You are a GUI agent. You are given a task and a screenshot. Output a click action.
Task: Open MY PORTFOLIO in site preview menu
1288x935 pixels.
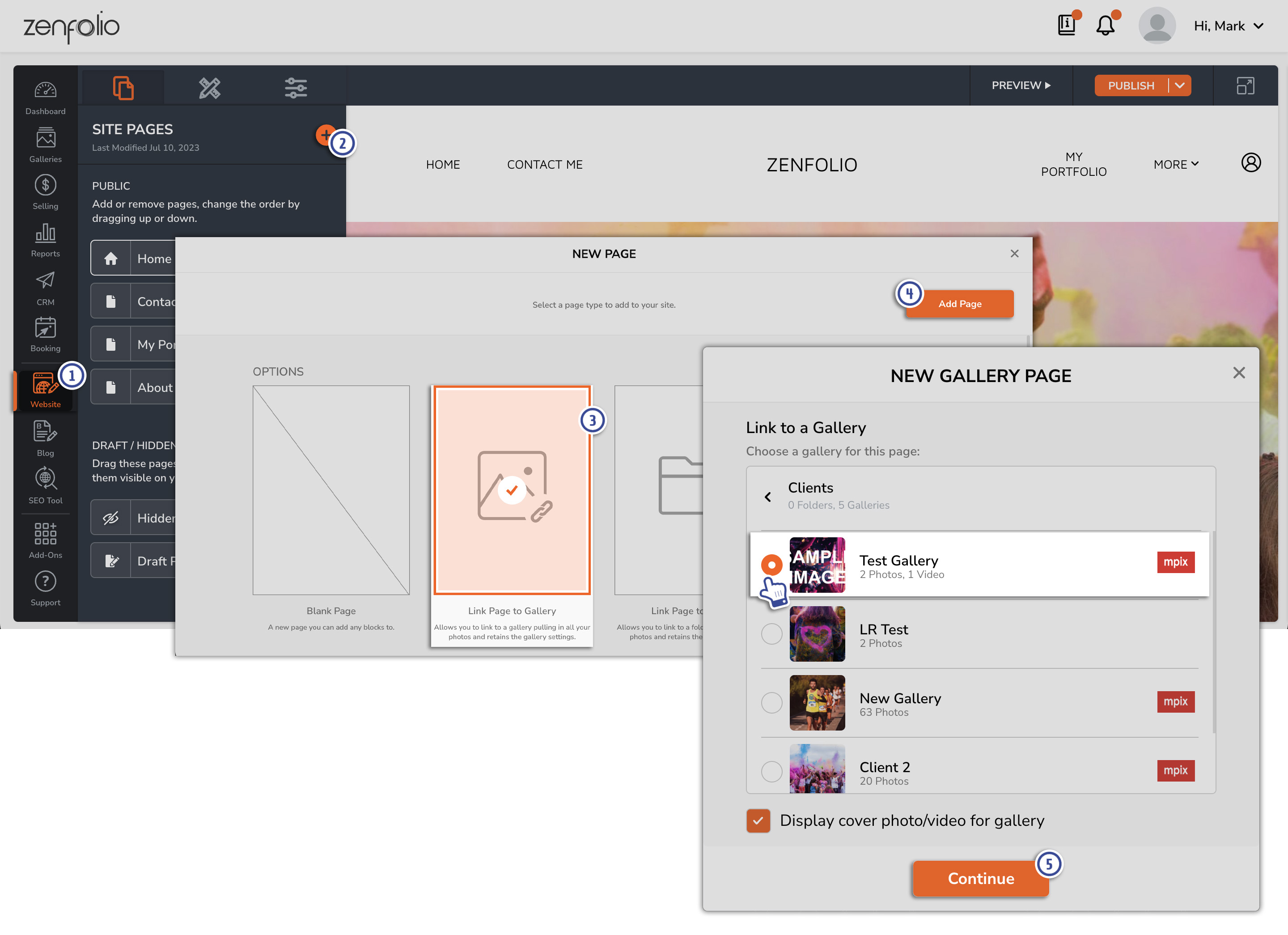(1073, 164)
